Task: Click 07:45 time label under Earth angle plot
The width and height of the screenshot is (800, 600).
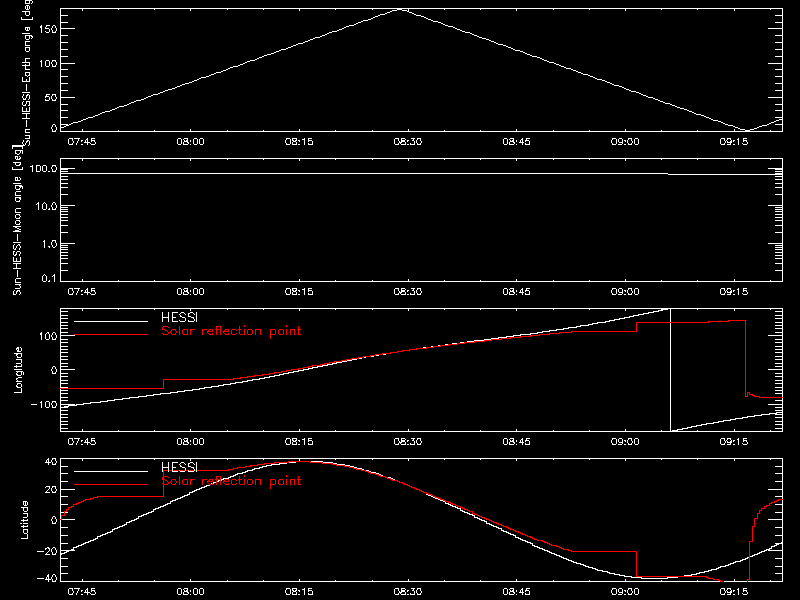Action: (82, 141)
